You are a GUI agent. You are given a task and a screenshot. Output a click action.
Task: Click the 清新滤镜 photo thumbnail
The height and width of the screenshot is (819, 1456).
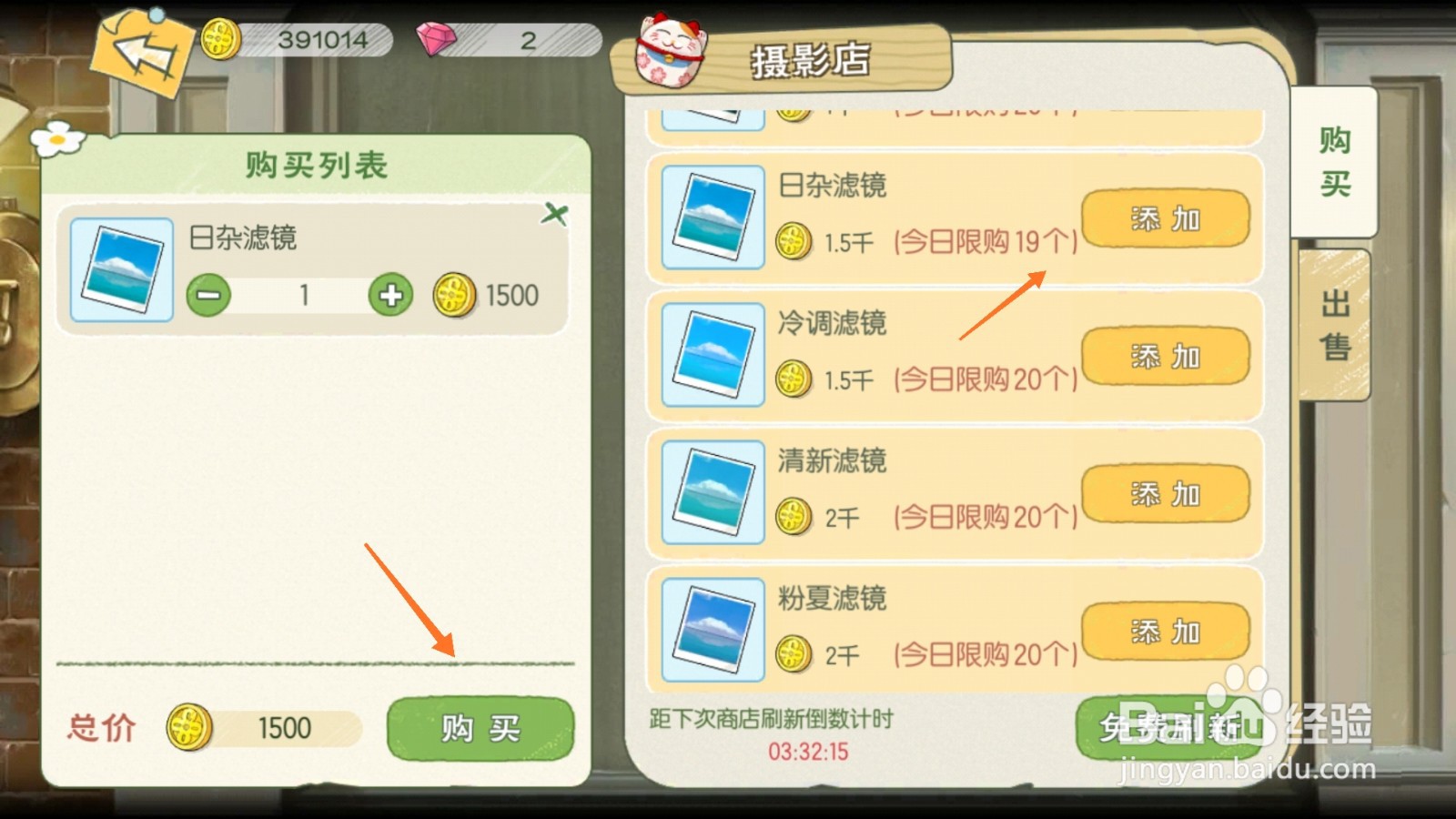tap(713, 492)
